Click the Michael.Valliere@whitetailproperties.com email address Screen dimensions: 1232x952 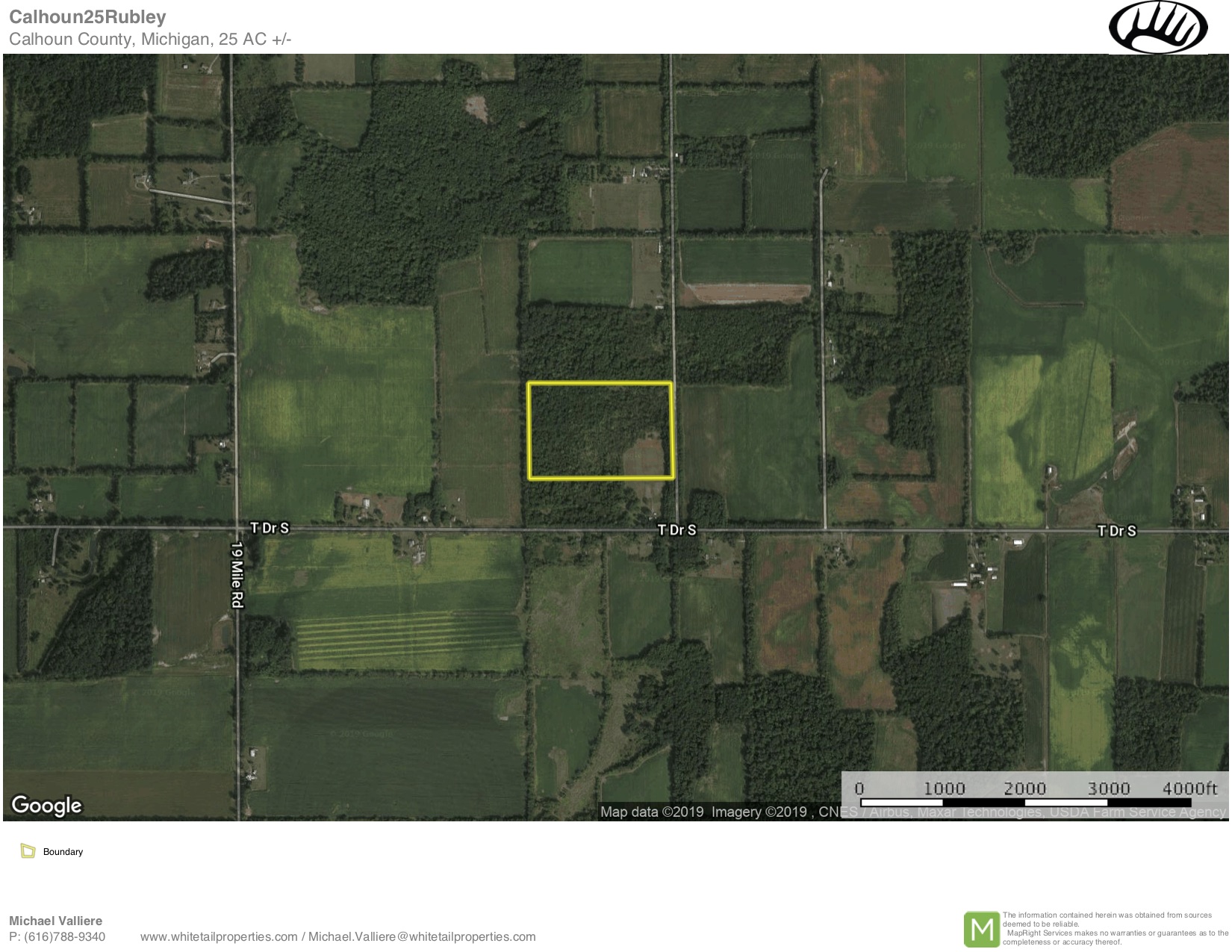(x=422, y=936)
